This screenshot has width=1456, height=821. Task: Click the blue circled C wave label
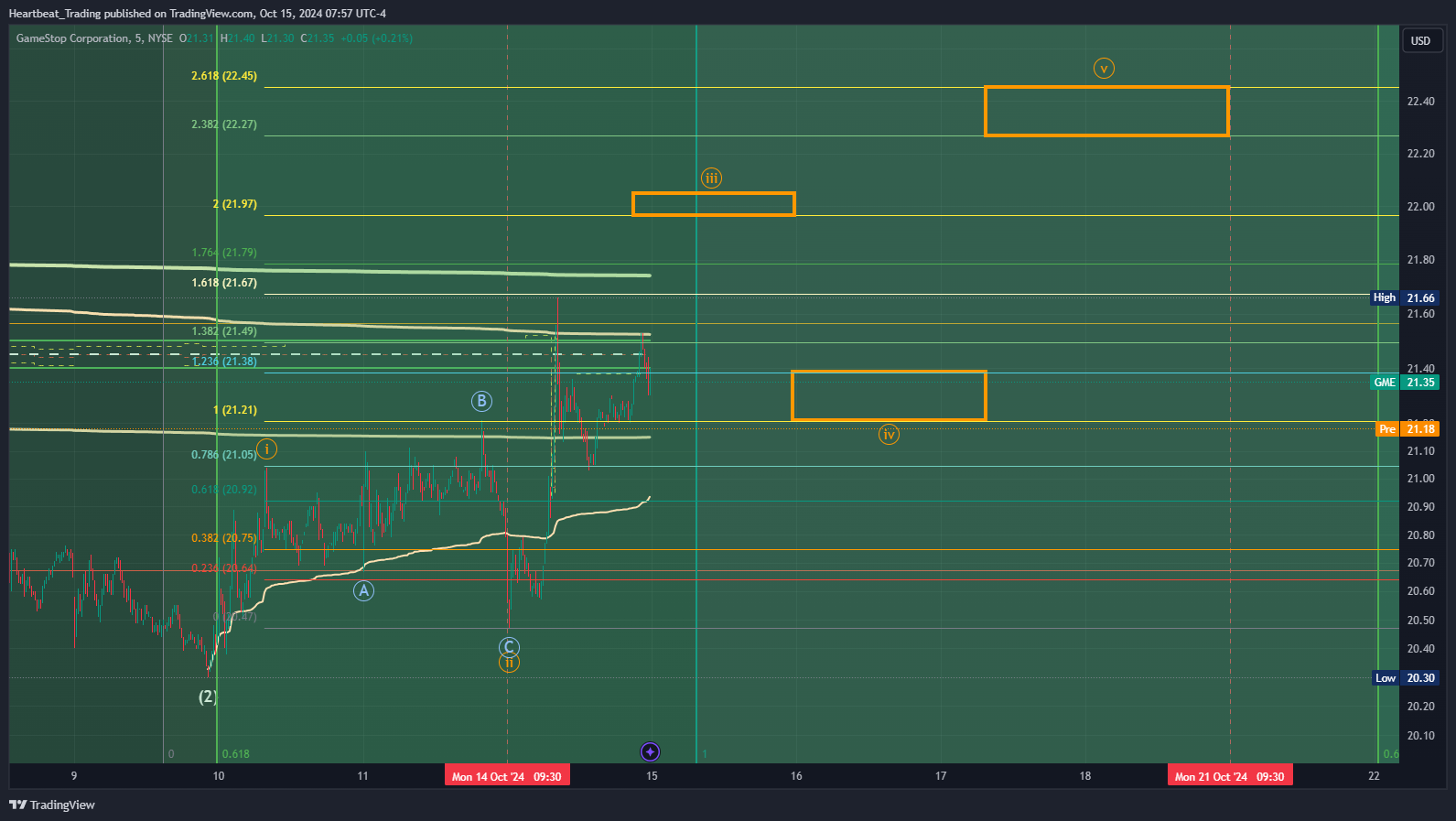pos(509,646)
